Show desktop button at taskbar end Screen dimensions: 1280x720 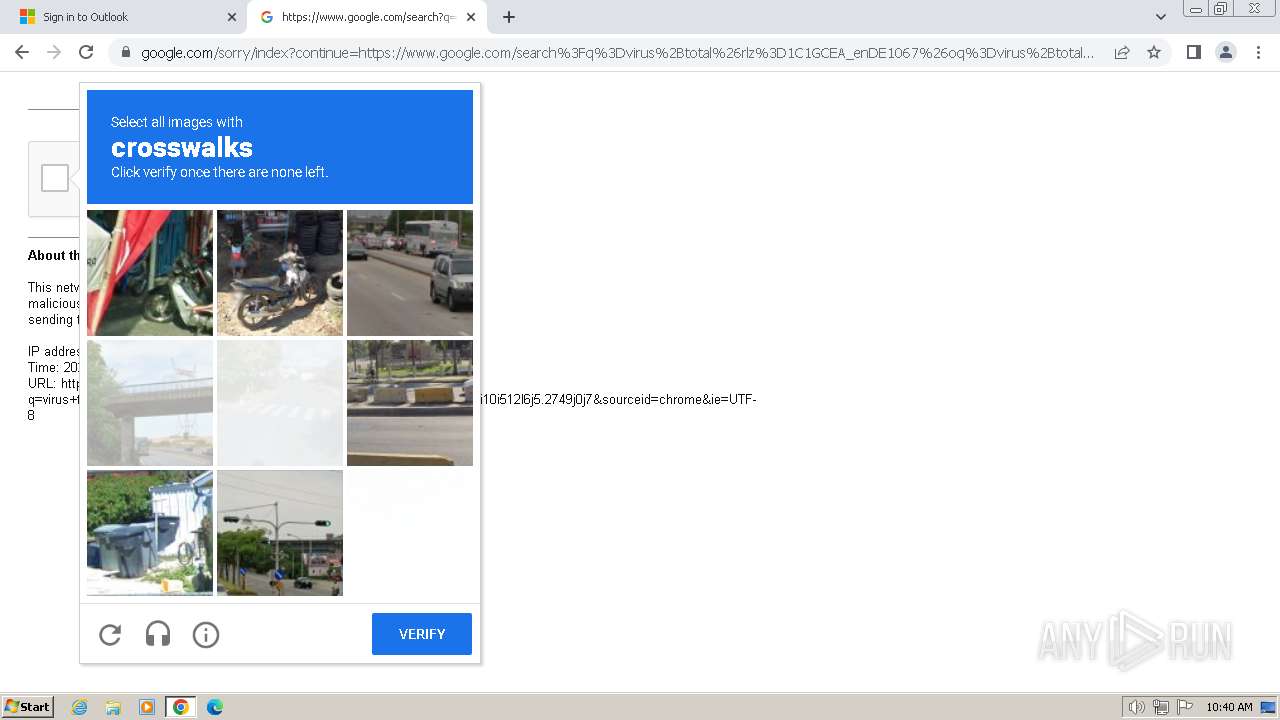click(x=1269, y=707)
